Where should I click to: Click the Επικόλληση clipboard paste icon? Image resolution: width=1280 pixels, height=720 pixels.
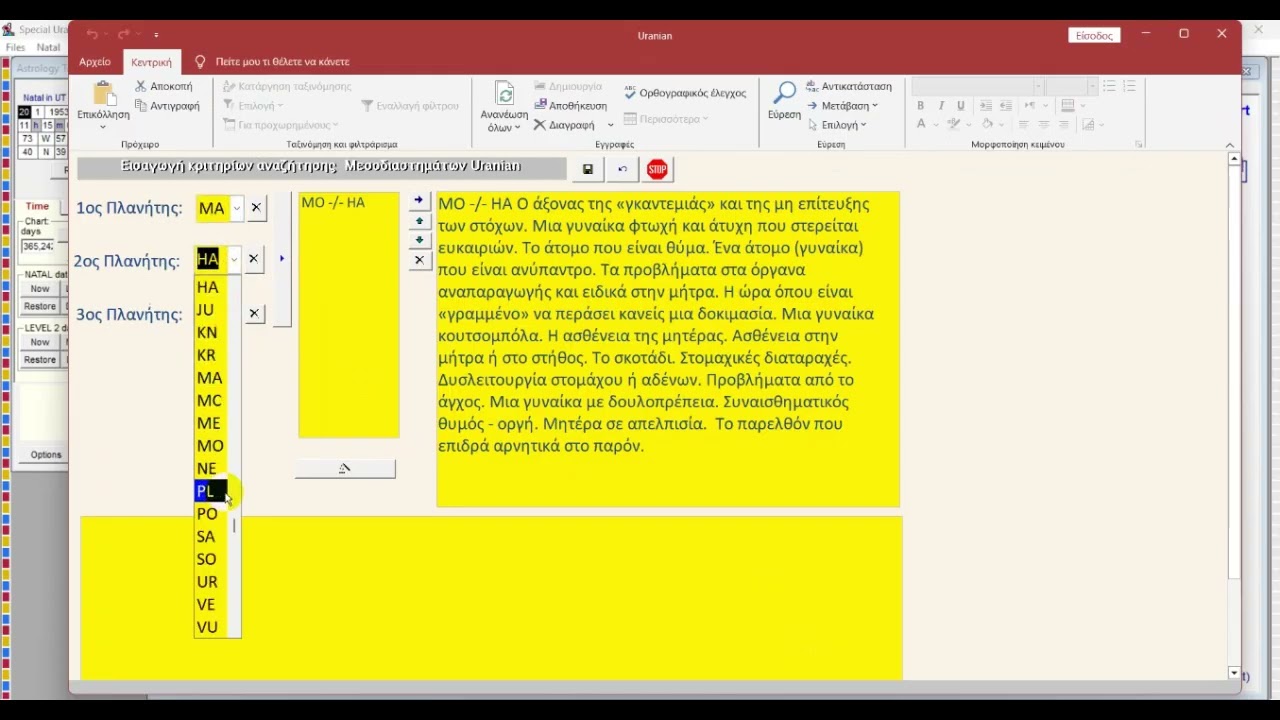pos(102,94)
